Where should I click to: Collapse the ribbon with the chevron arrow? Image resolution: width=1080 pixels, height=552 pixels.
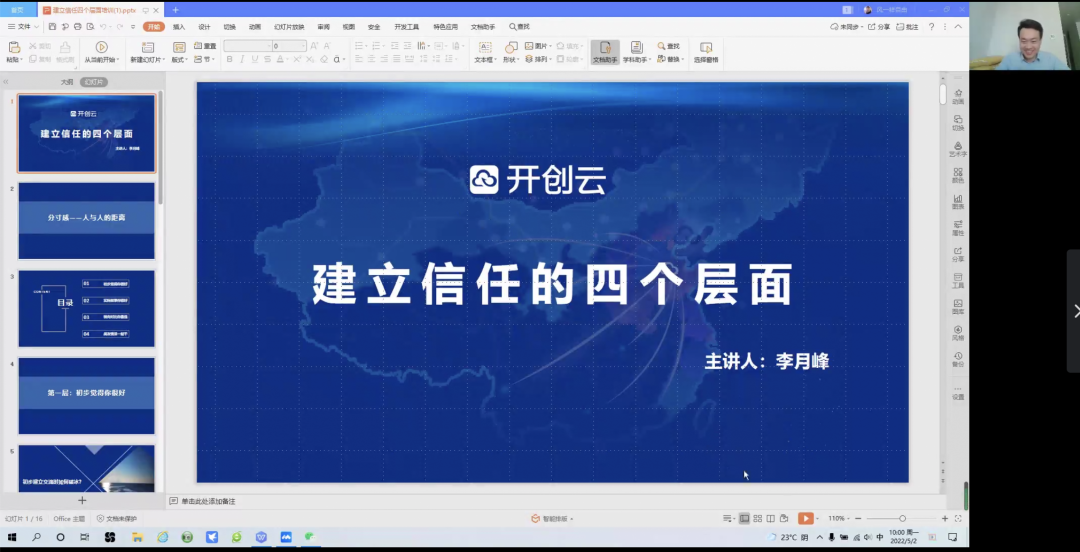click(957, 27)
